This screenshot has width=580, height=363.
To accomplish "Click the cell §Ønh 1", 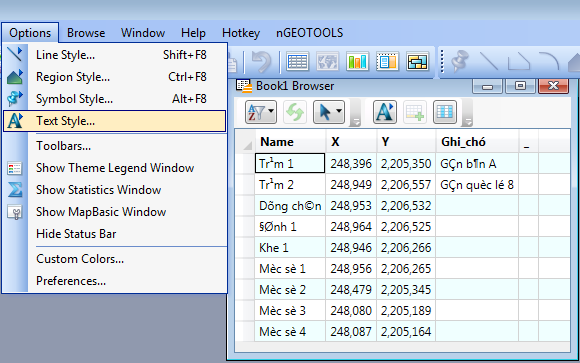I will [x=290, y=226].
